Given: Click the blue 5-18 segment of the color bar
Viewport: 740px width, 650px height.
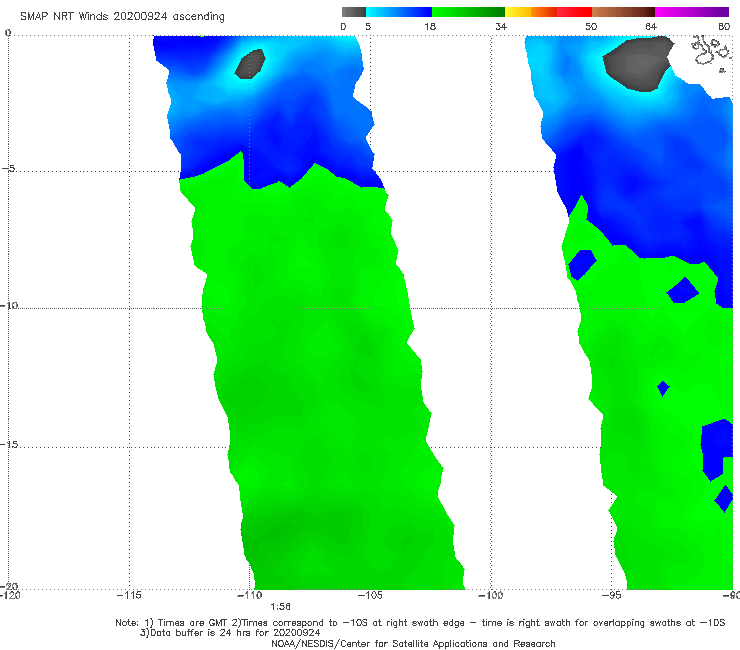Looking at the screenshot, I should pos(399,12).
